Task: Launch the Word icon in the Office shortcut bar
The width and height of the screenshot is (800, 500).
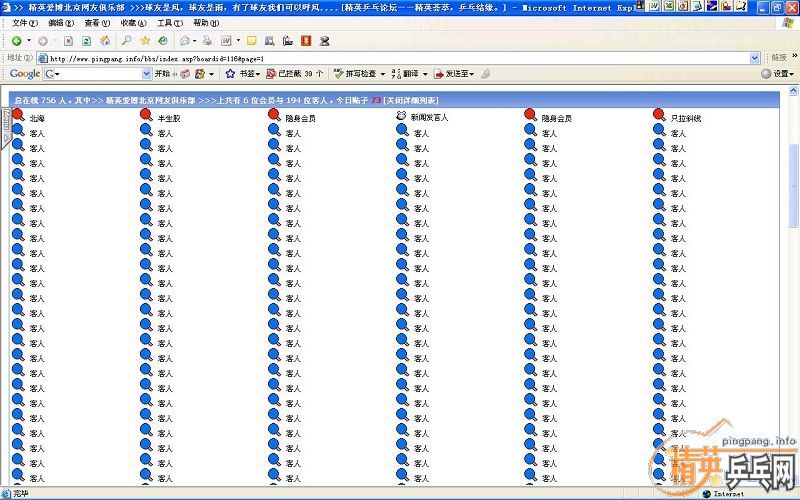Action: pyautogui.click(x=655, y=6)
